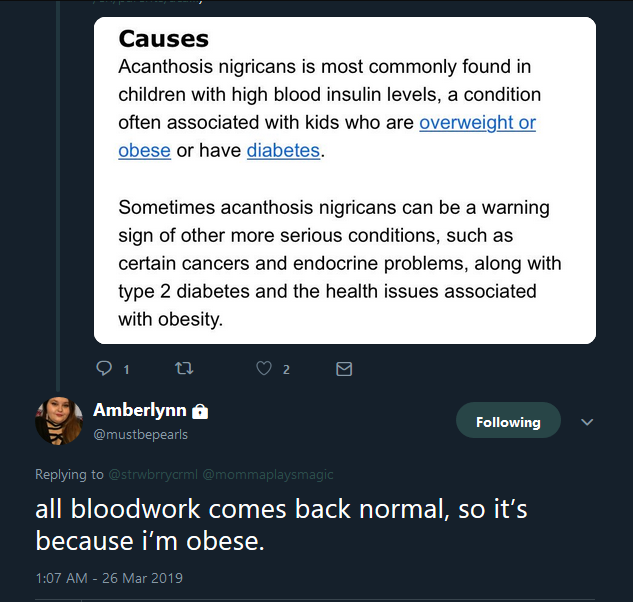The width and height of the screenshot is (633, 602).
Task: Open the 1:07 AM - 26 Mar 2019 timestamp
Action: [109, 578]
